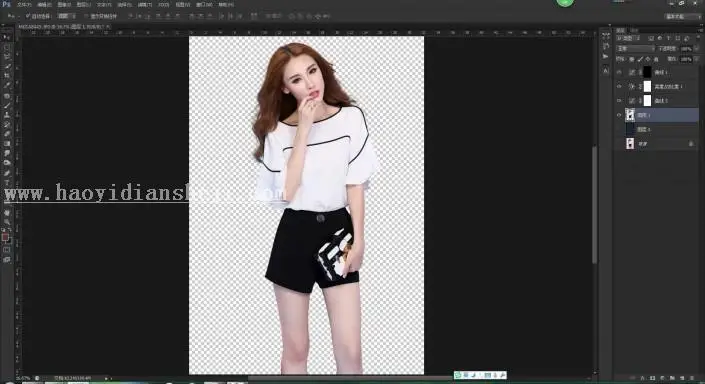Open layer filter type dropdown
Screen dimensions: 705x384
(628, 38)
